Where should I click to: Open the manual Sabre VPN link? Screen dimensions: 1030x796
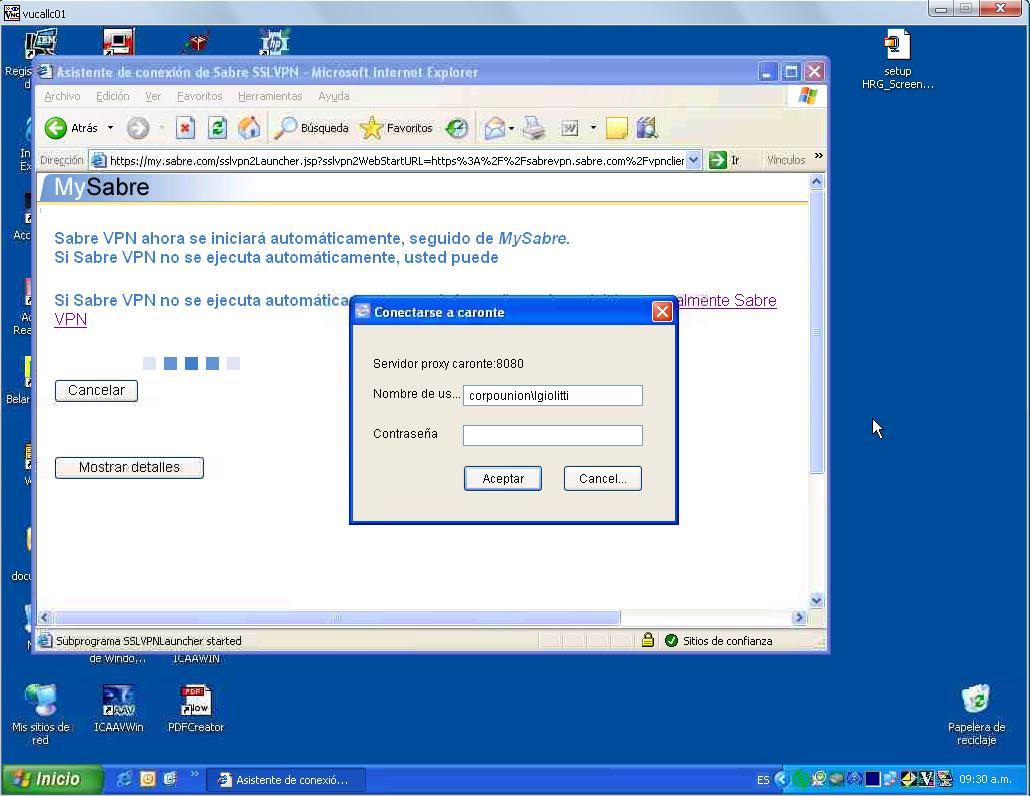click(727, 301)
